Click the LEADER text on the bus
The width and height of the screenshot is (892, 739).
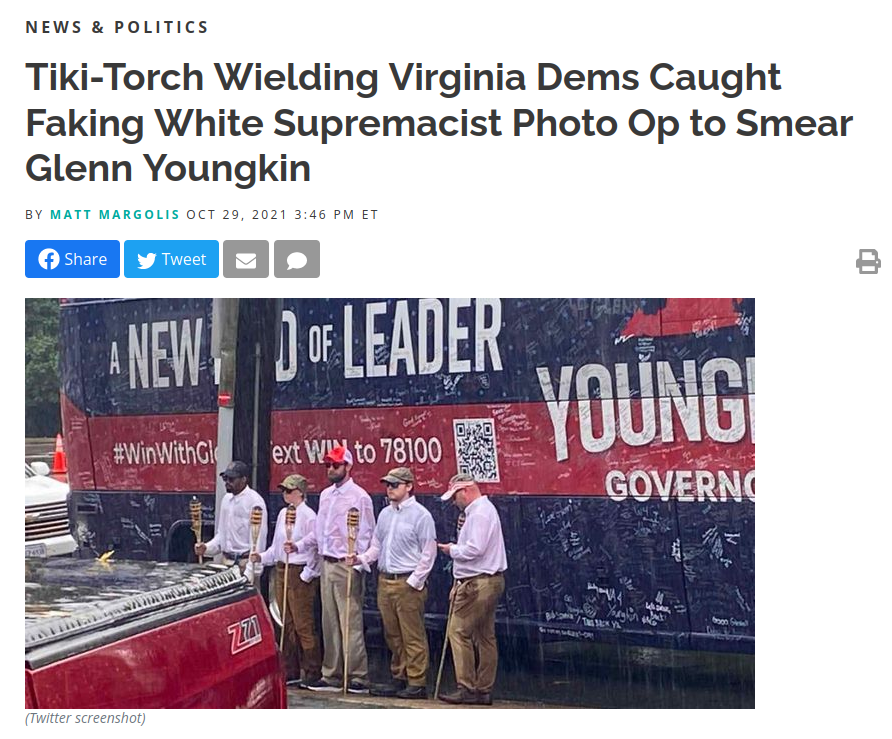tap(423, 338)
